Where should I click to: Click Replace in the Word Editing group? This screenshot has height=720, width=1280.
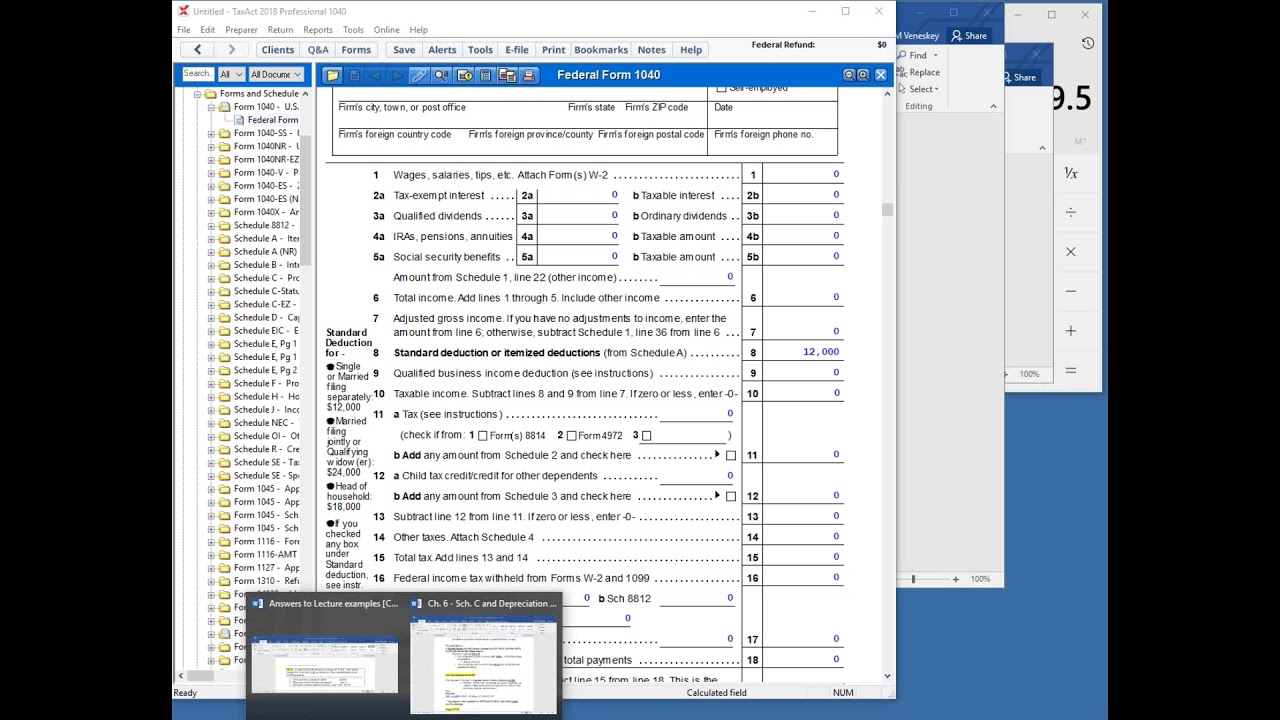[x=919, y=72]
